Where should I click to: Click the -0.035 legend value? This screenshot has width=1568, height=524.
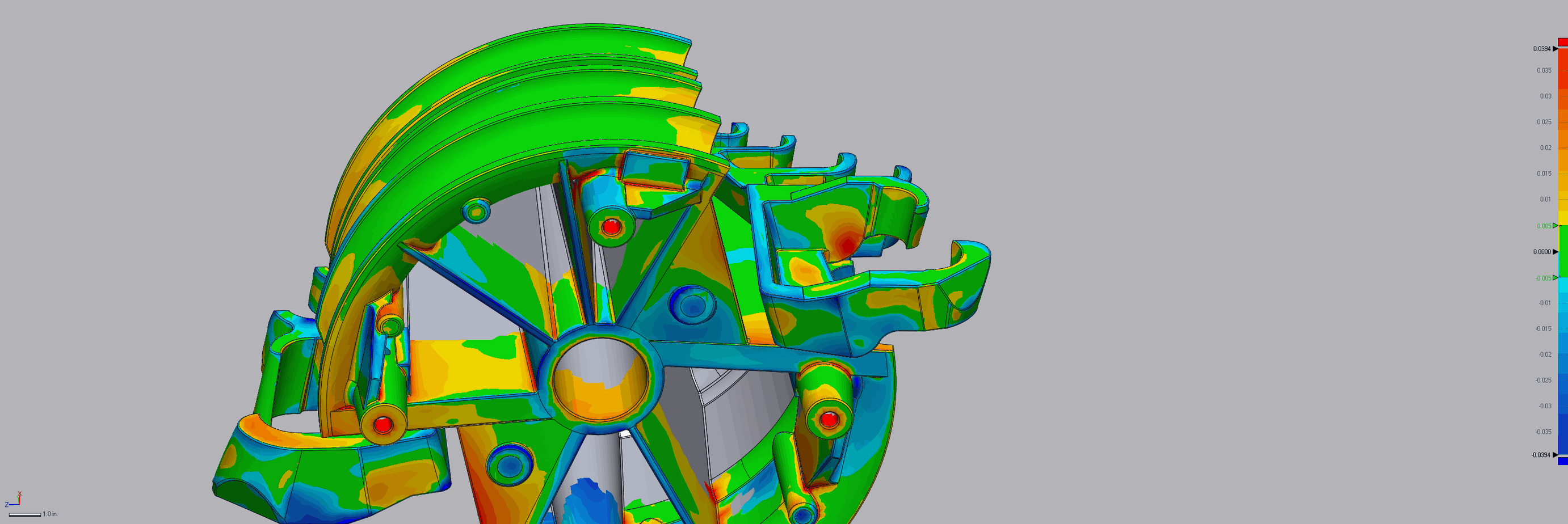pos(1543,432)
